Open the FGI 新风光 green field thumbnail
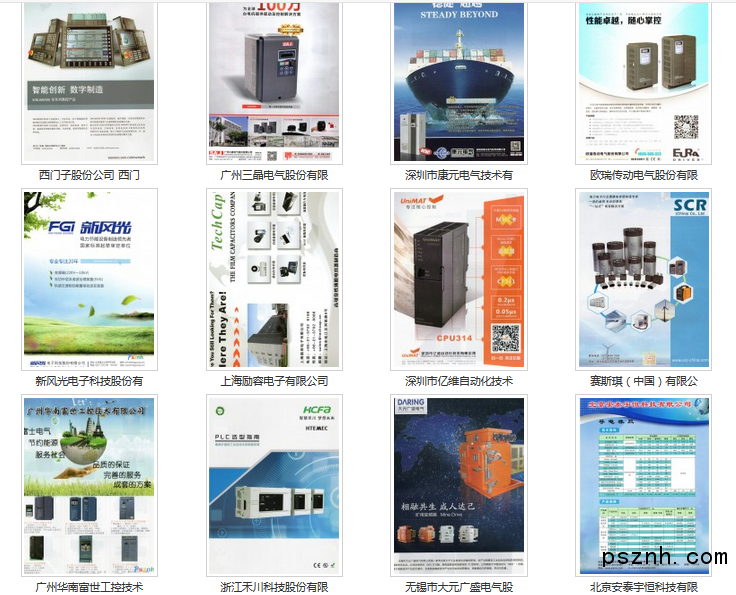Viewport: 736px width, 595px height. click(x=89, y=280)
